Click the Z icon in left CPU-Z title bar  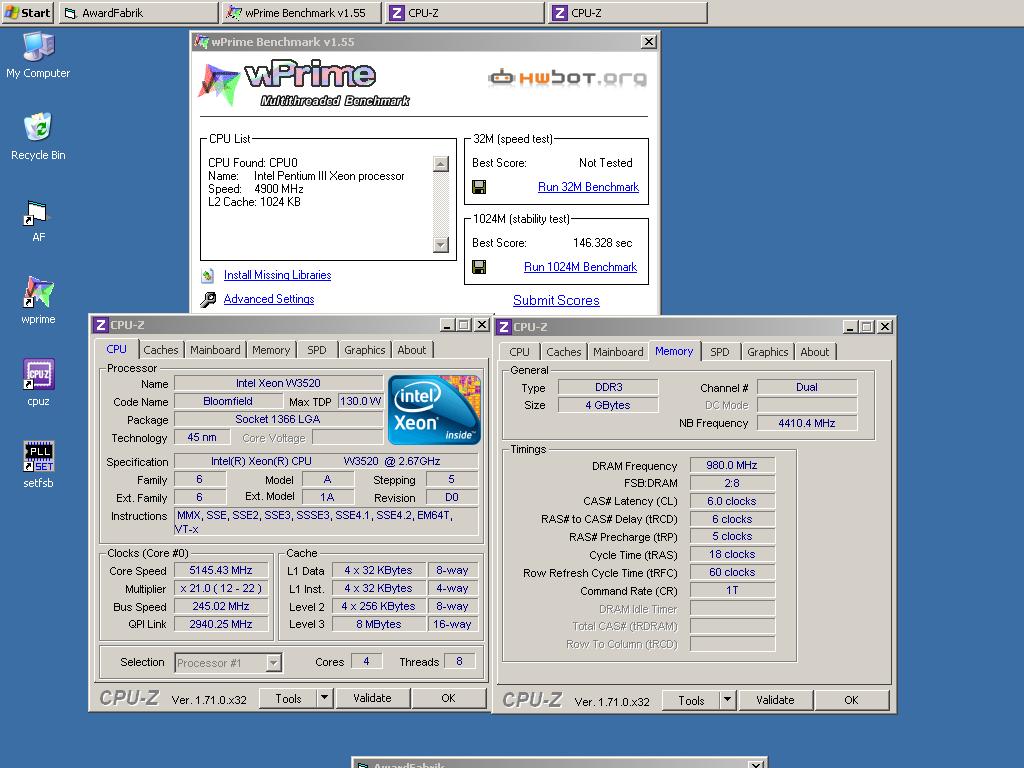click(x=100, y=325)
